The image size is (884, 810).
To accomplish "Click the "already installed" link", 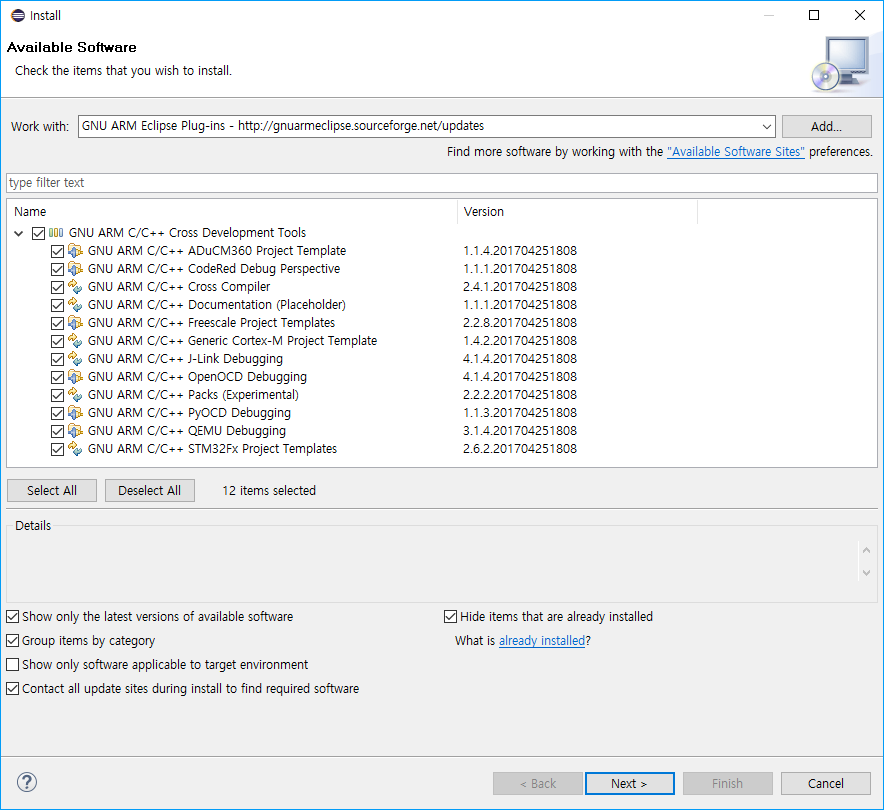I will click(541, 640).
